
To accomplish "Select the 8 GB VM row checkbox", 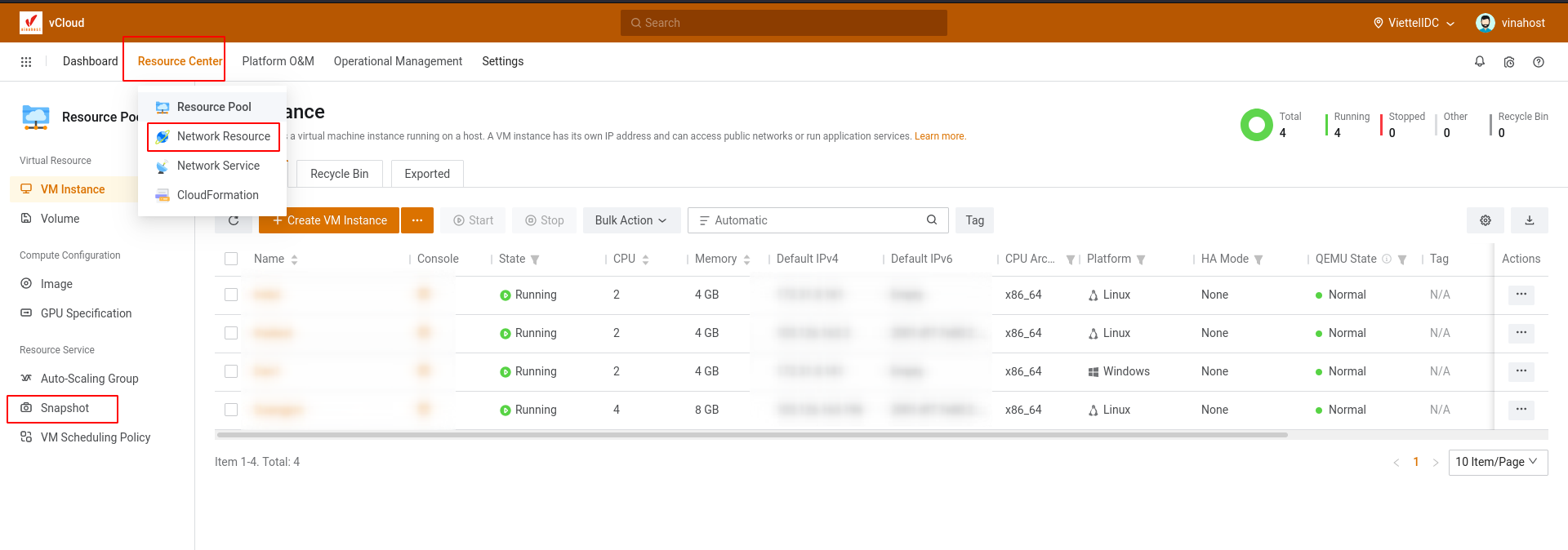I will click(x=231, y=410).
